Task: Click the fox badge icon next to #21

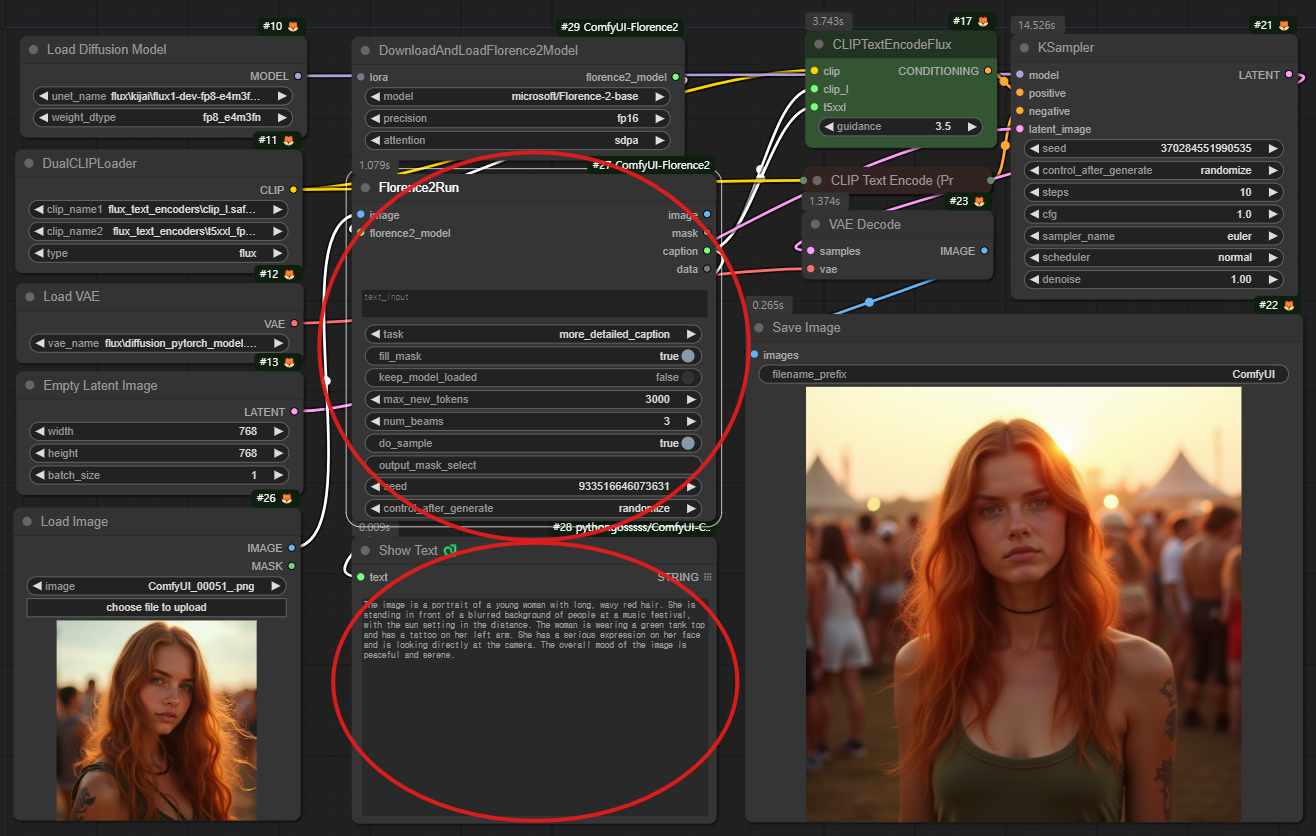Action: [x=1284, y=25]
